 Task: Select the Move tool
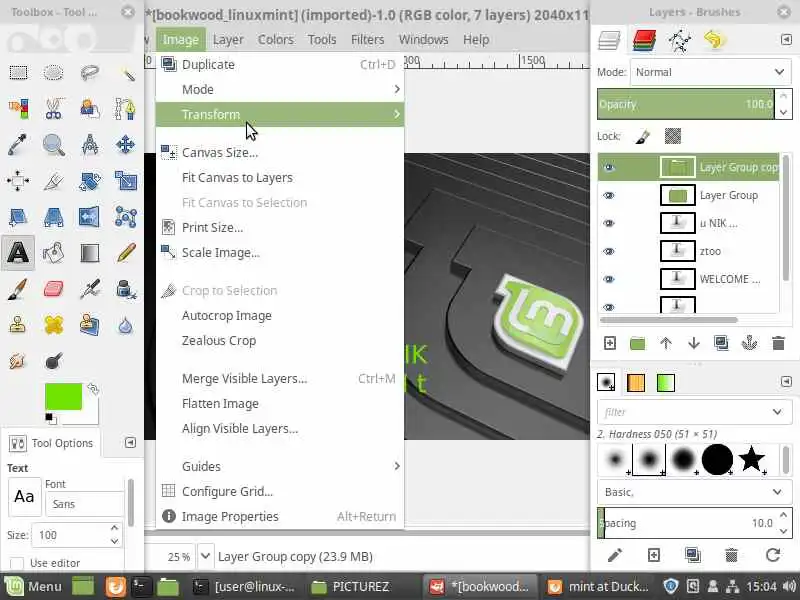(x=126, y=145)
